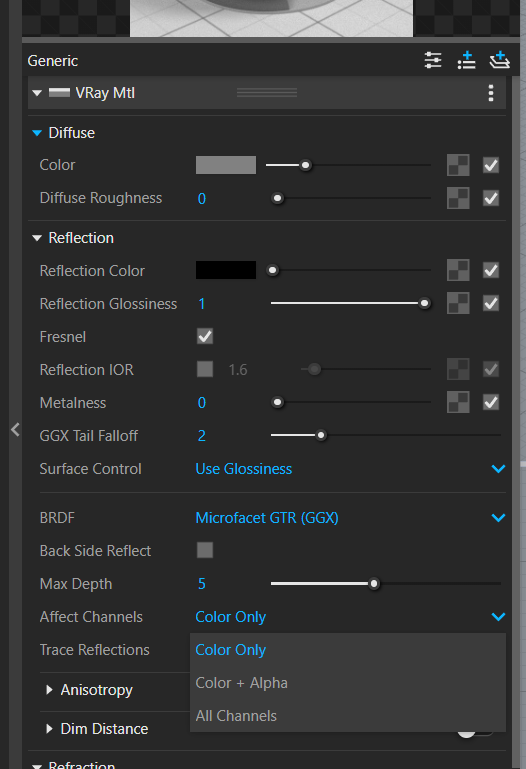Viewport: 526px width, 769px height.
Task: Toggle the Reflection IOR lock checkbox
Action: 205,369
